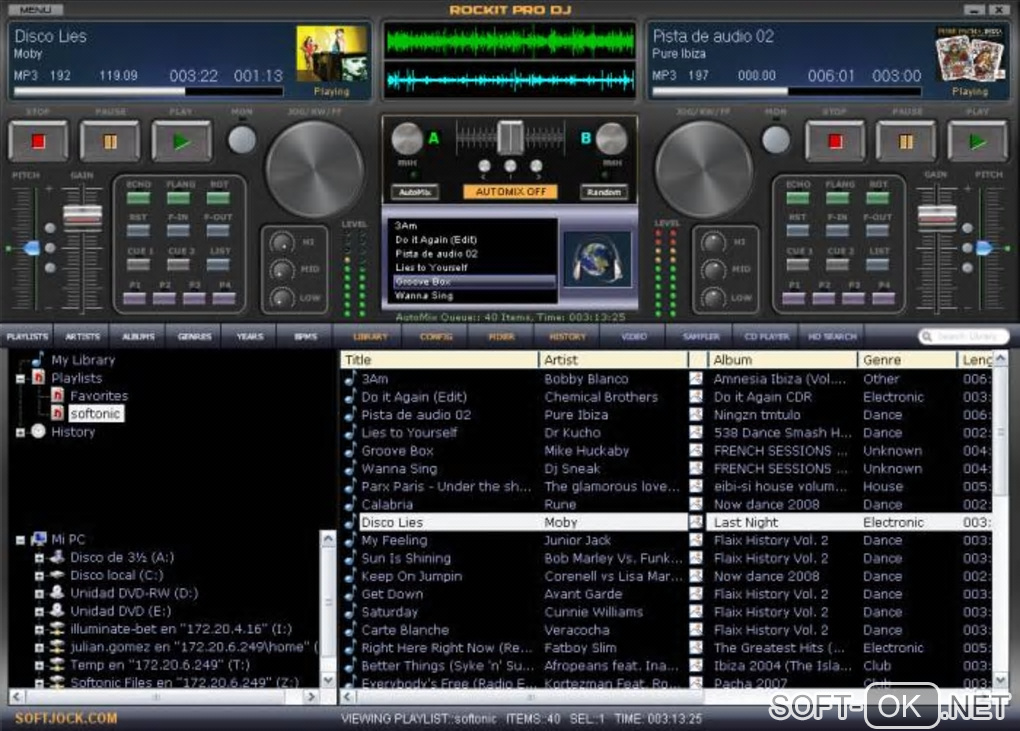Open the SAMPLER tab
The height and width of the screenshot is (731, 1020).
(701, 336)
